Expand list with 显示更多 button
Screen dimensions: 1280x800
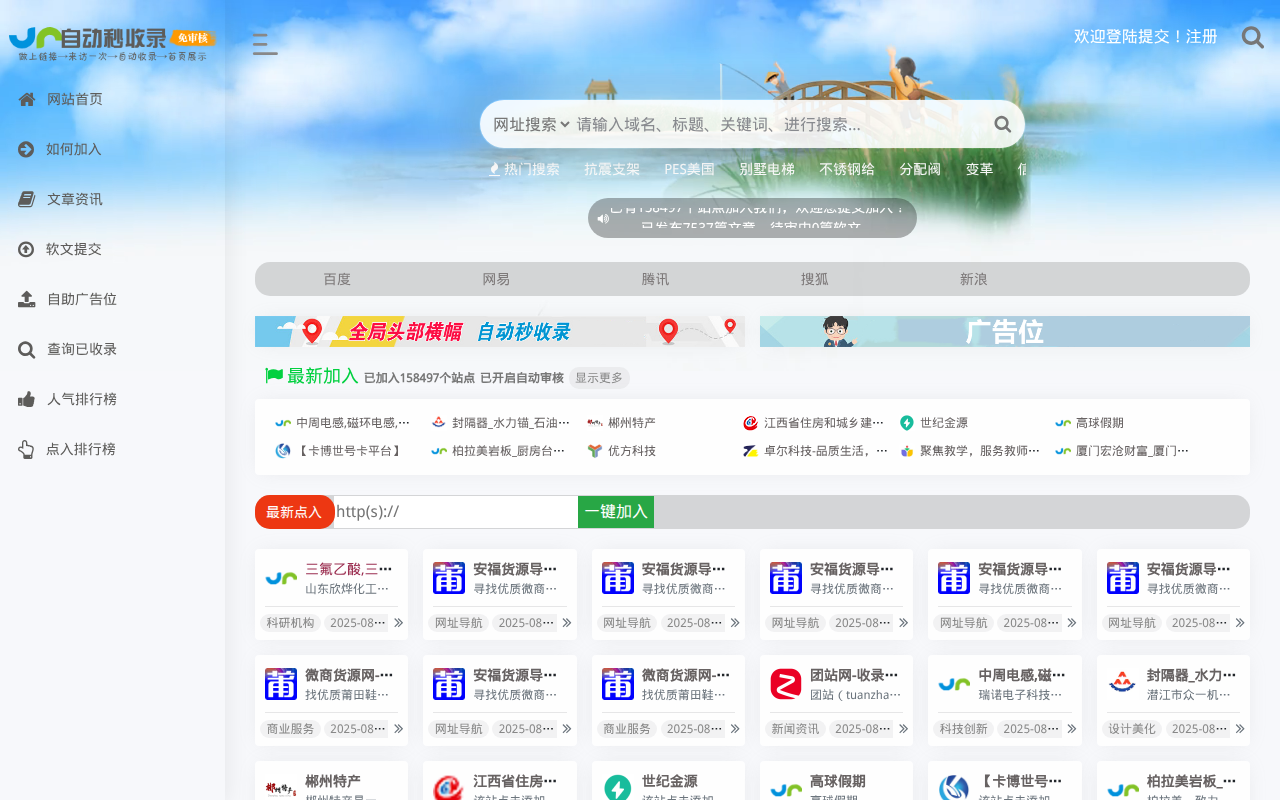(x=599, y=378)
